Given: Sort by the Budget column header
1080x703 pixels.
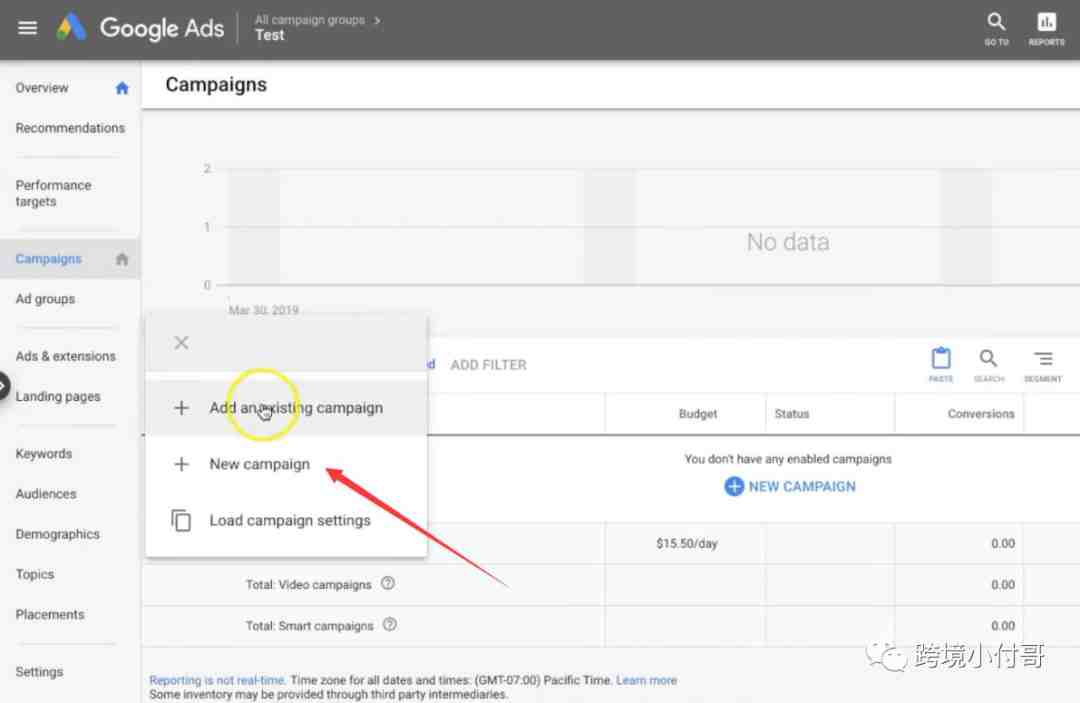Looking at the screenshot, I should pos(698,414).
